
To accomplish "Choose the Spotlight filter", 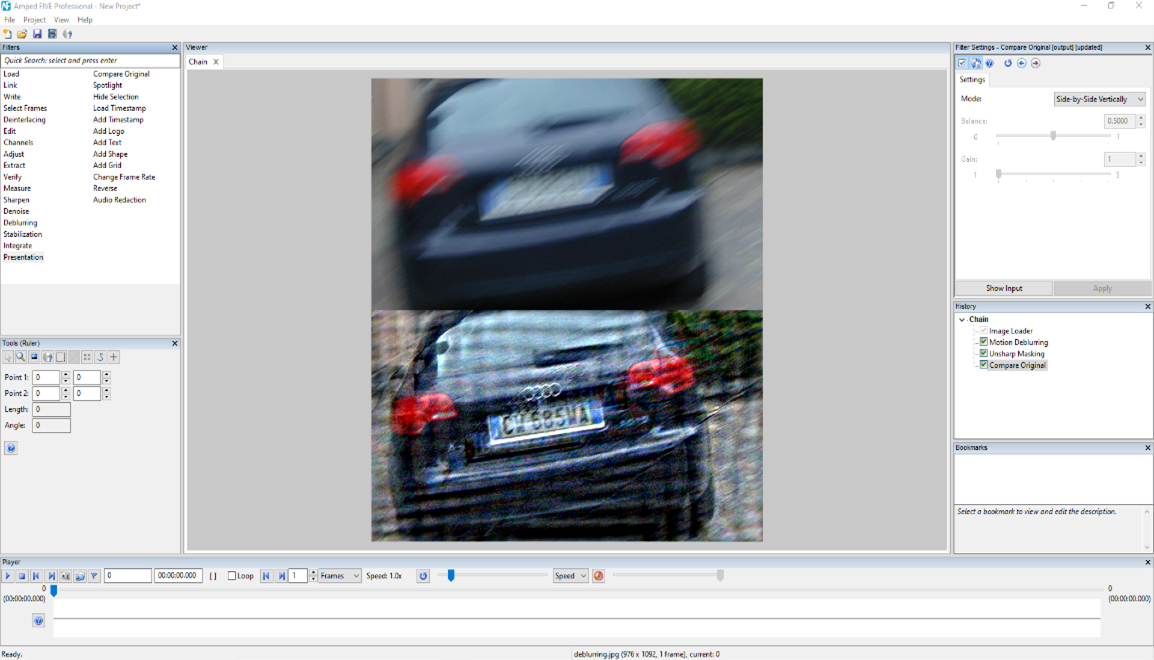I will coord(108,86).
